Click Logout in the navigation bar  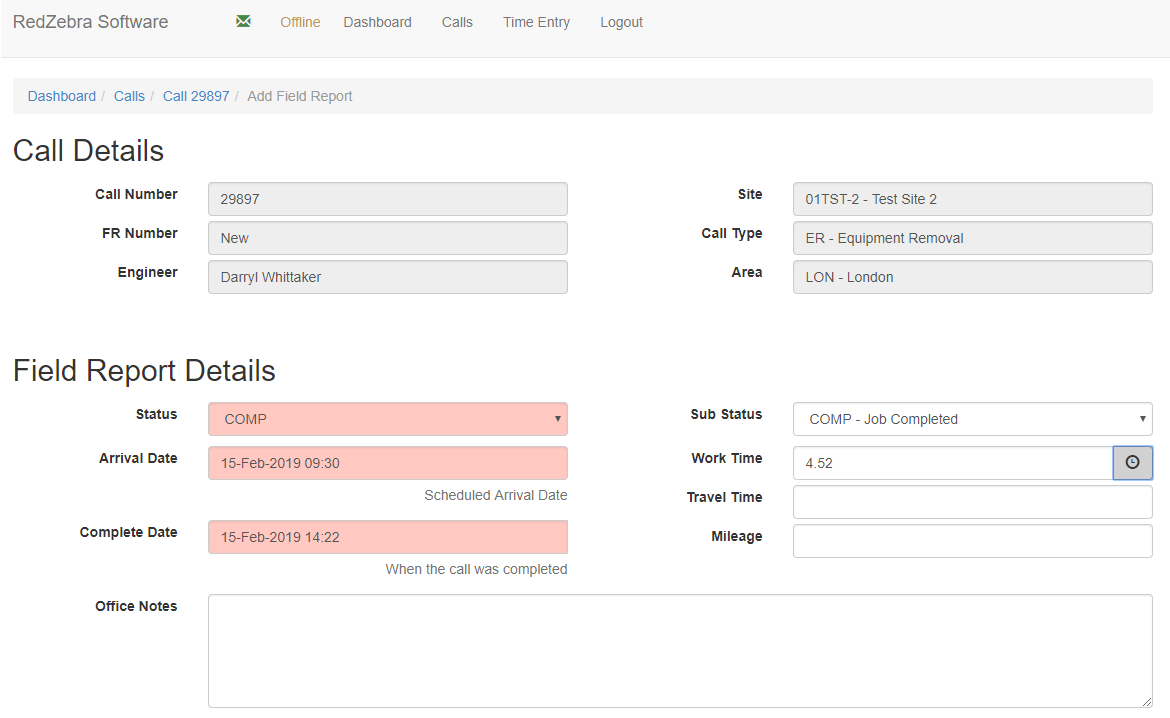click(x=621, y=22)
